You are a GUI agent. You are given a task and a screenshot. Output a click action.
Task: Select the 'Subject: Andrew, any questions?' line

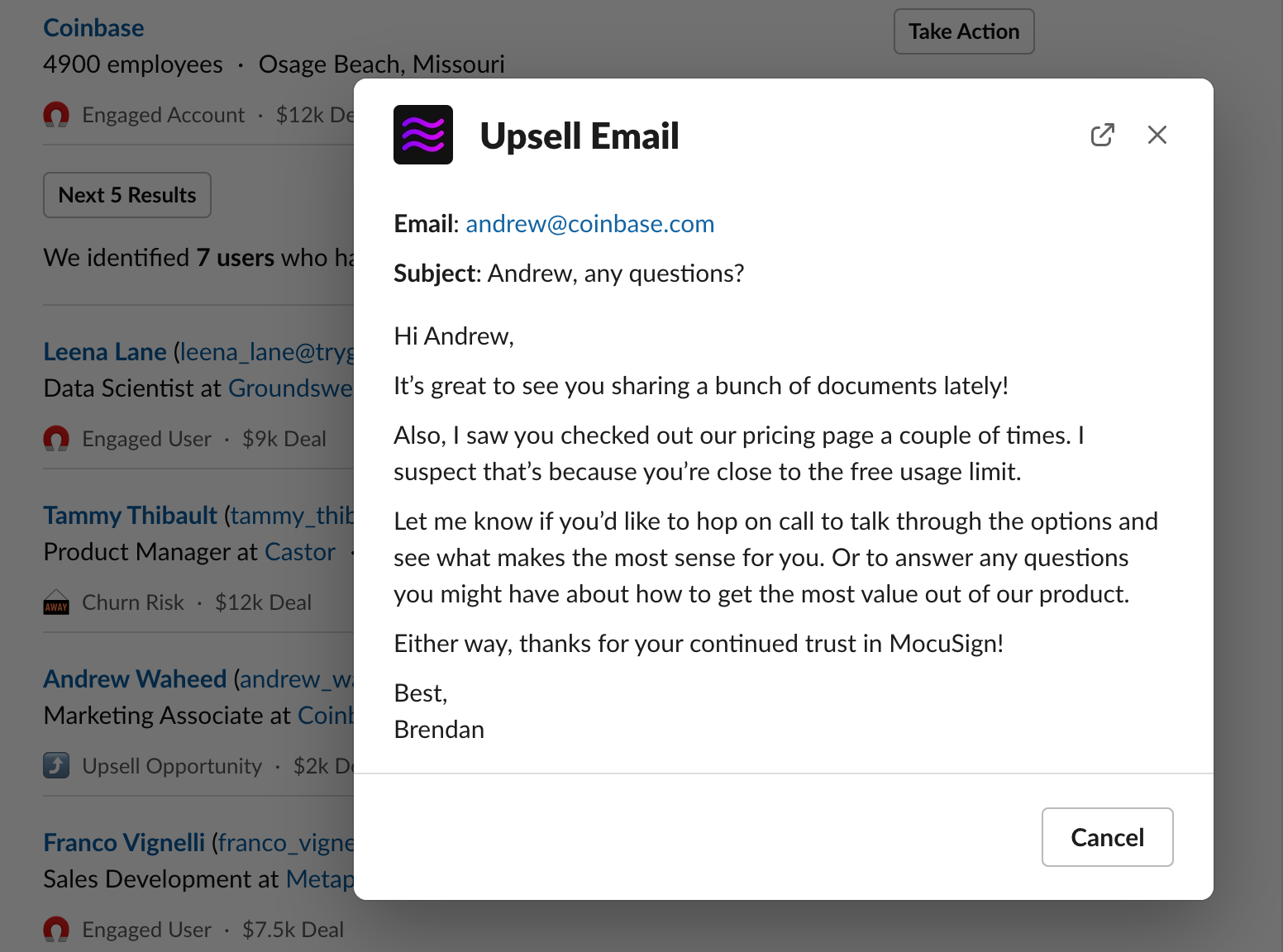[569, 274]
